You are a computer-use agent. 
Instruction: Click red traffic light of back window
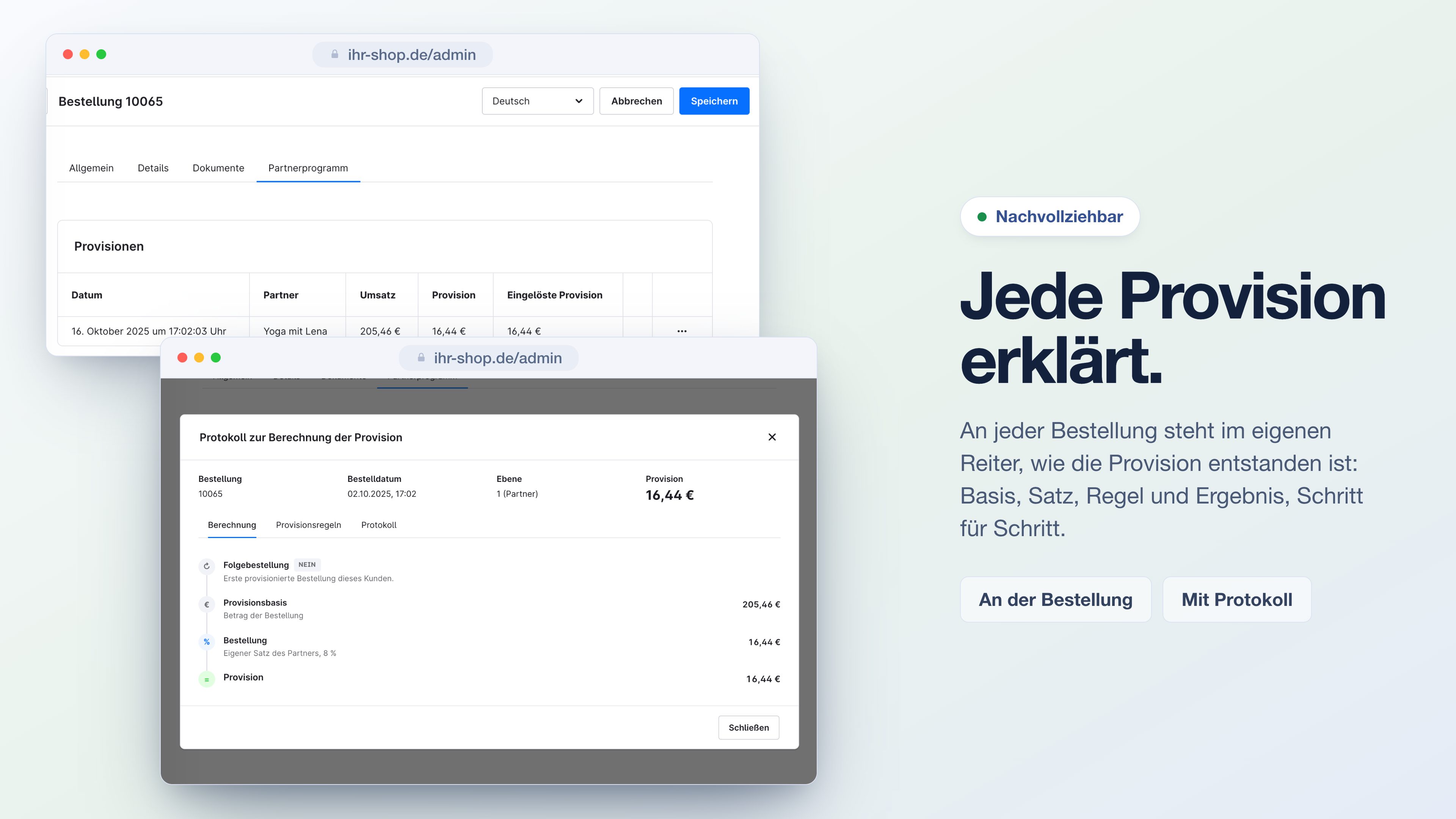pos(68,54)
